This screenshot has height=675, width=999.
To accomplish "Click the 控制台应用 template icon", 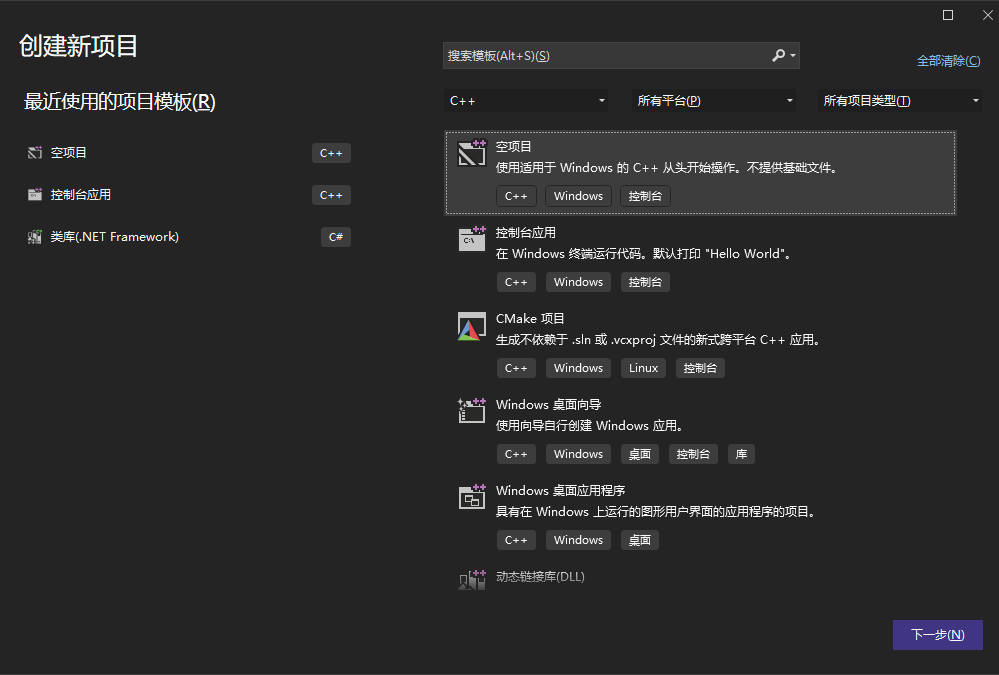I will click(471, 239).
